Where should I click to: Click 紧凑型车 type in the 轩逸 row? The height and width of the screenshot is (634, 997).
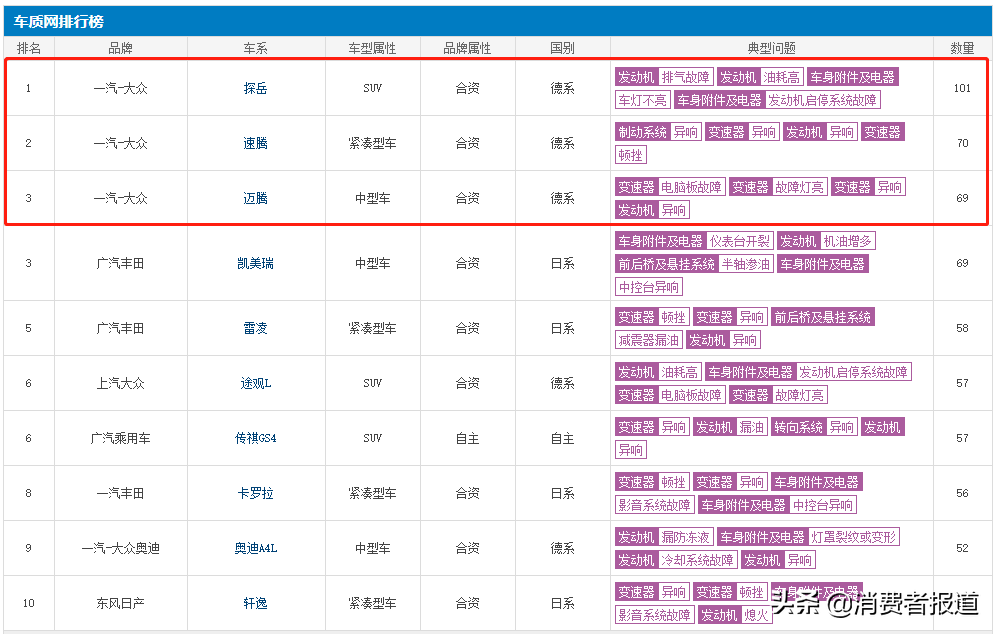(x=372, y=603)
